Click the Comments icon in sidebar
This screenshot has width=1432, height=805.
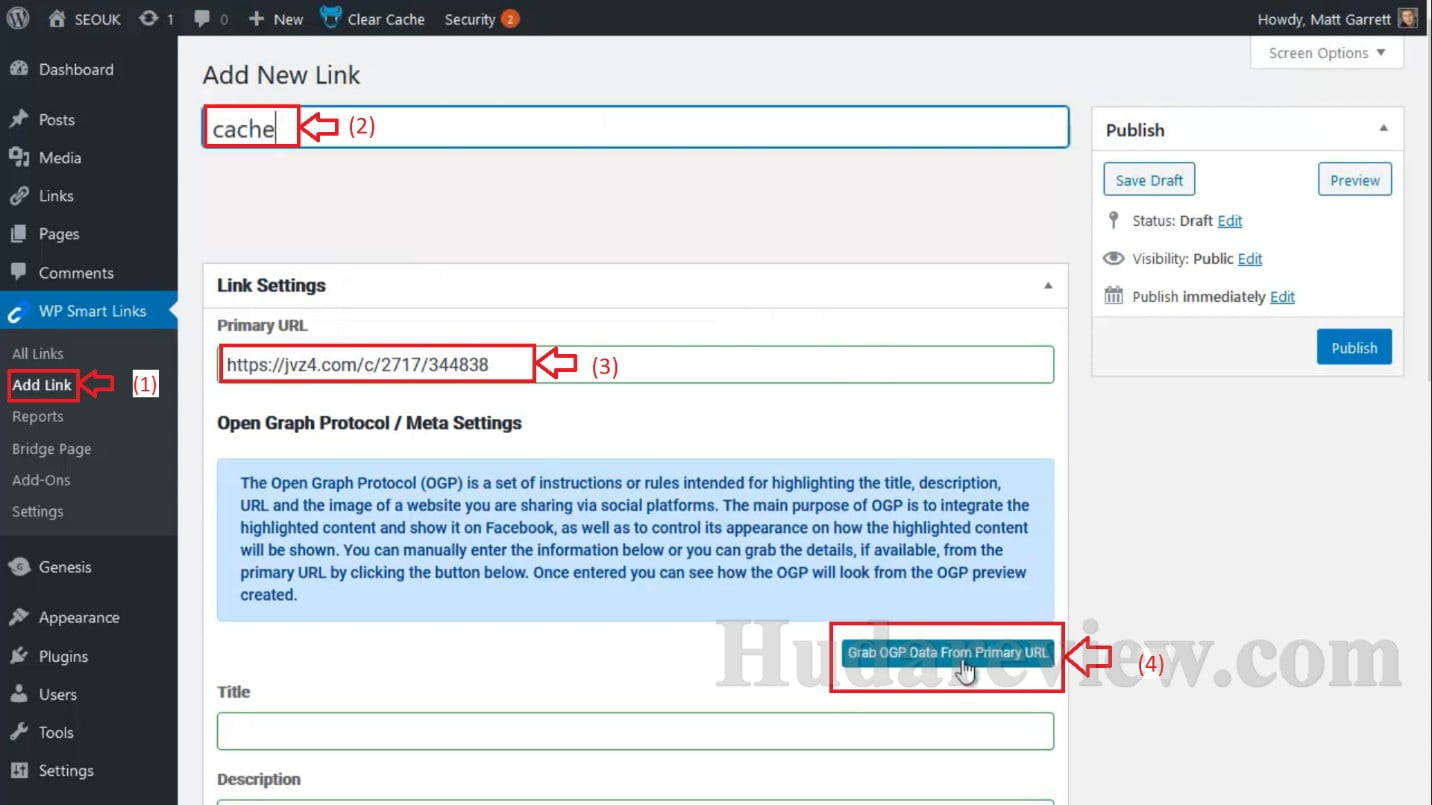[x=18, y=272]
